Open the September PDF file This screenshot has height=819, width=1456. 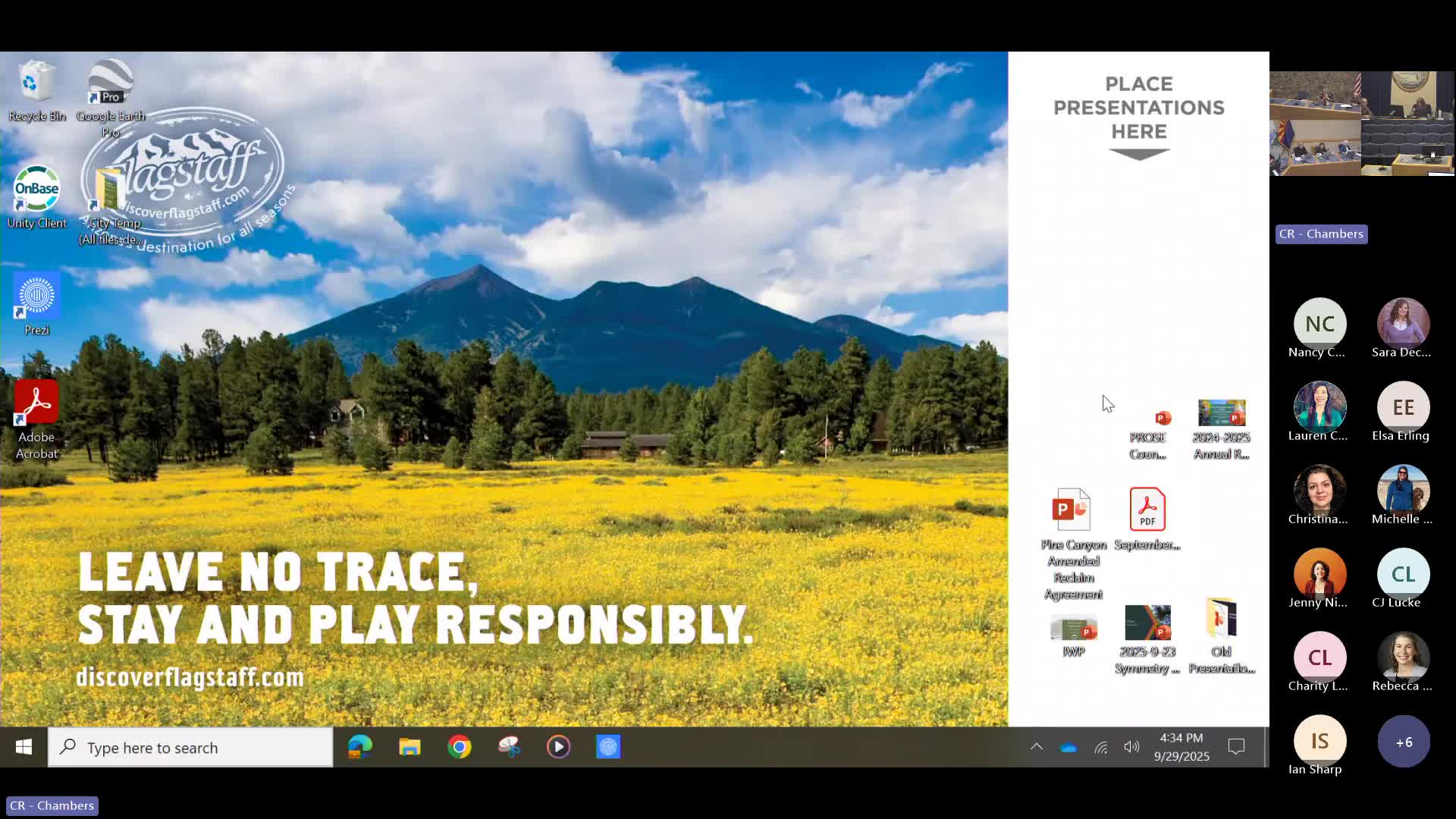coord(1147,510)
